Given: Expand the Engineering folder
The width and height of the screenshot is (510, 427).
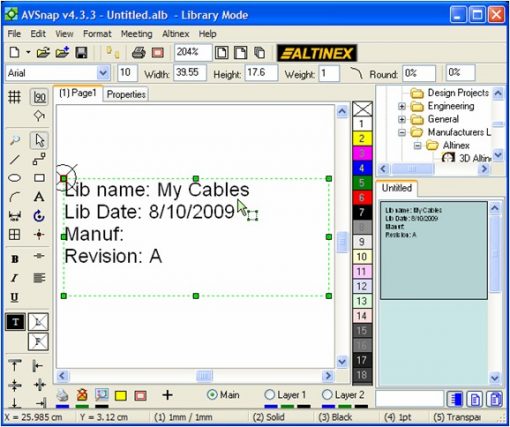Looking at the screenshot, I should pyautogui.click(x=402, y=106).
